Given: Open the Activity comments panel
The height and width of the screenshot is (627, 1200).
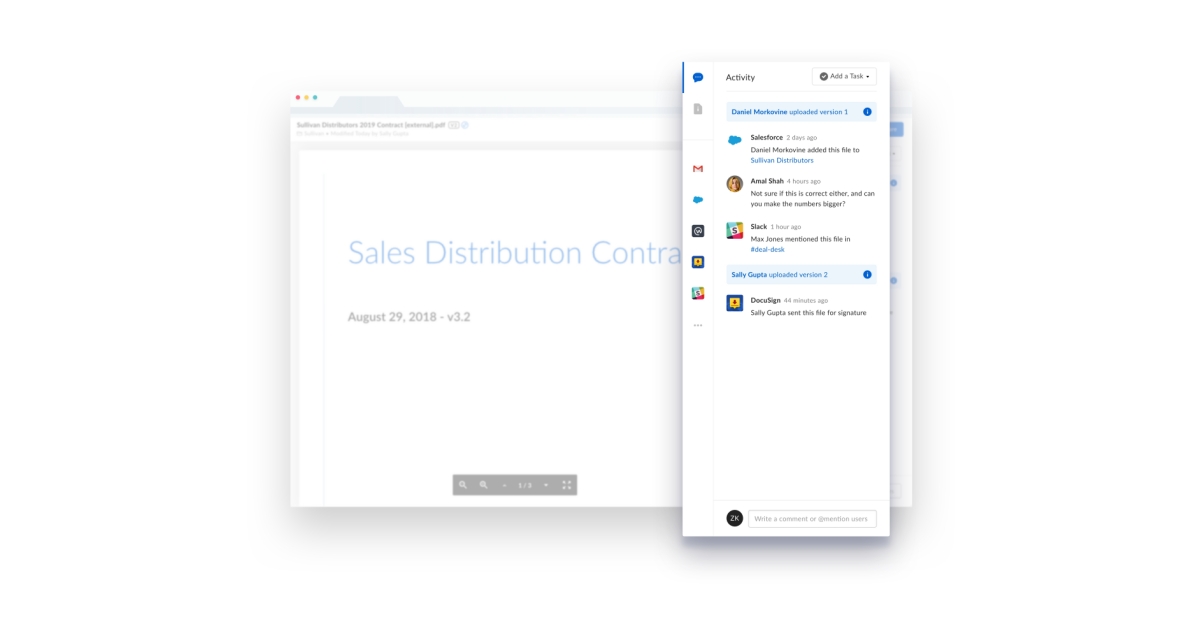Looking at the screenshot, I should 698,77.
